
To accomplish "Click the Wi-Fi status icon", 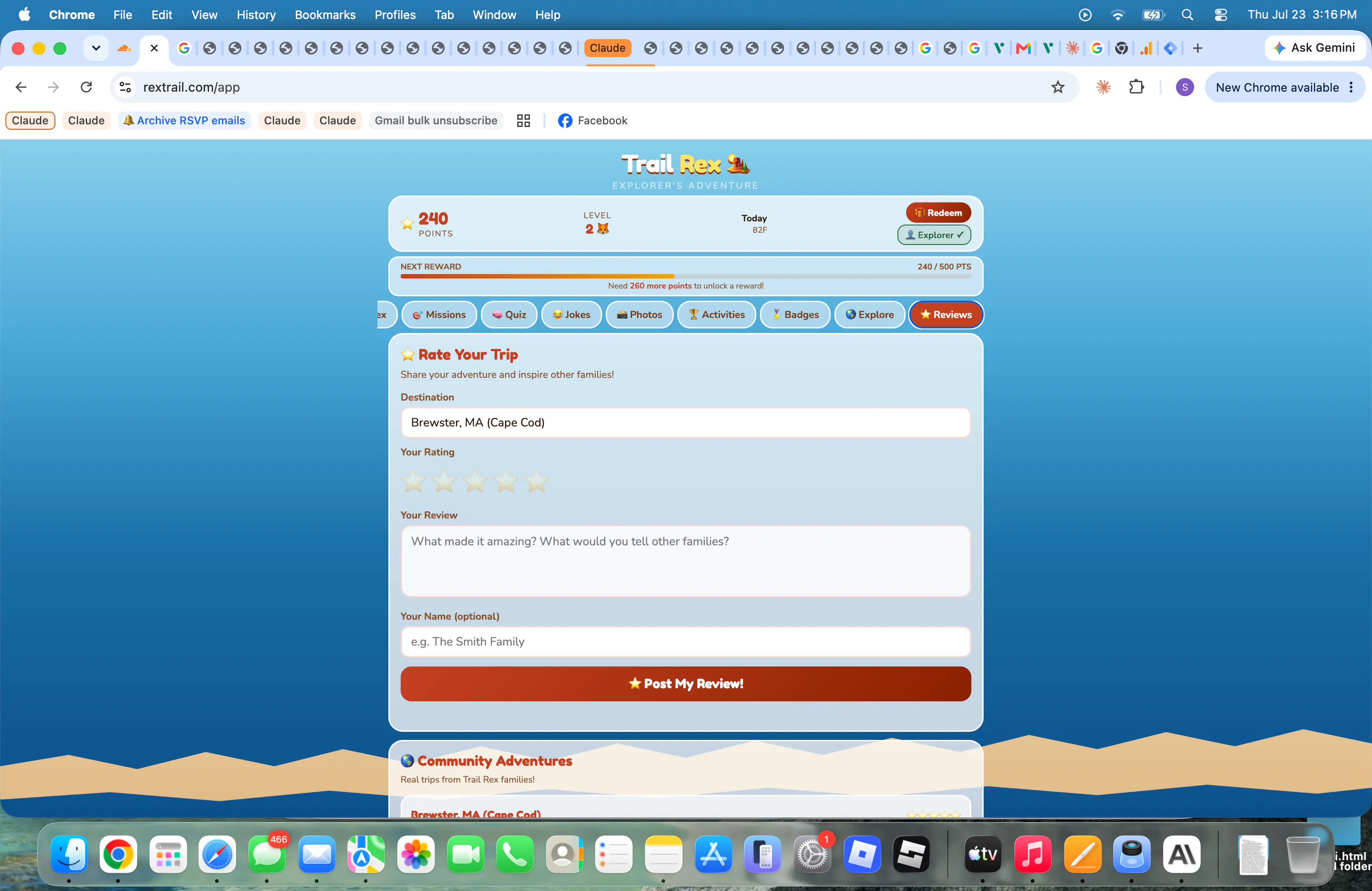I will [x=1117, y=15].
